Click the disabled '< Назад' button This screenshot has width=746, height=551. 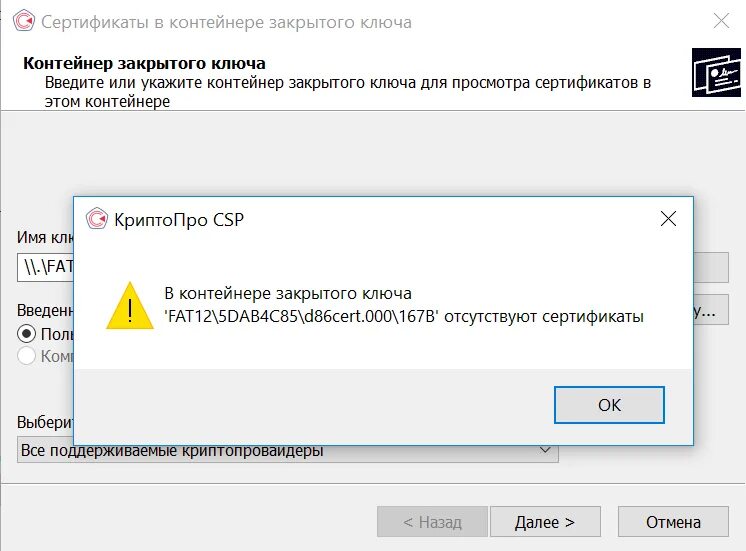(x=432, y=522)
